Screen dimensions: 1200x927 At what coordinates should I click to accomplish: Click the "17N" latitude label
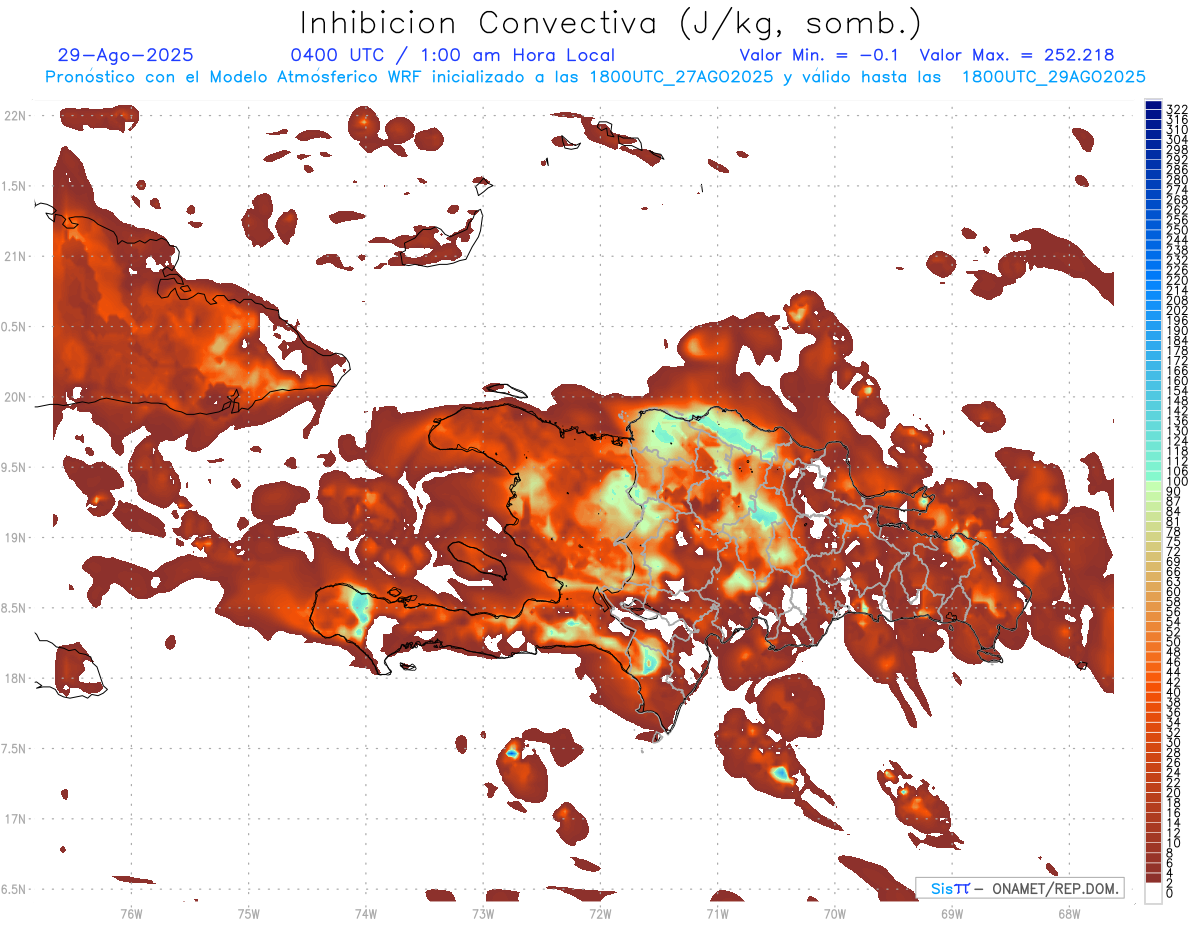tap(15, 819)
